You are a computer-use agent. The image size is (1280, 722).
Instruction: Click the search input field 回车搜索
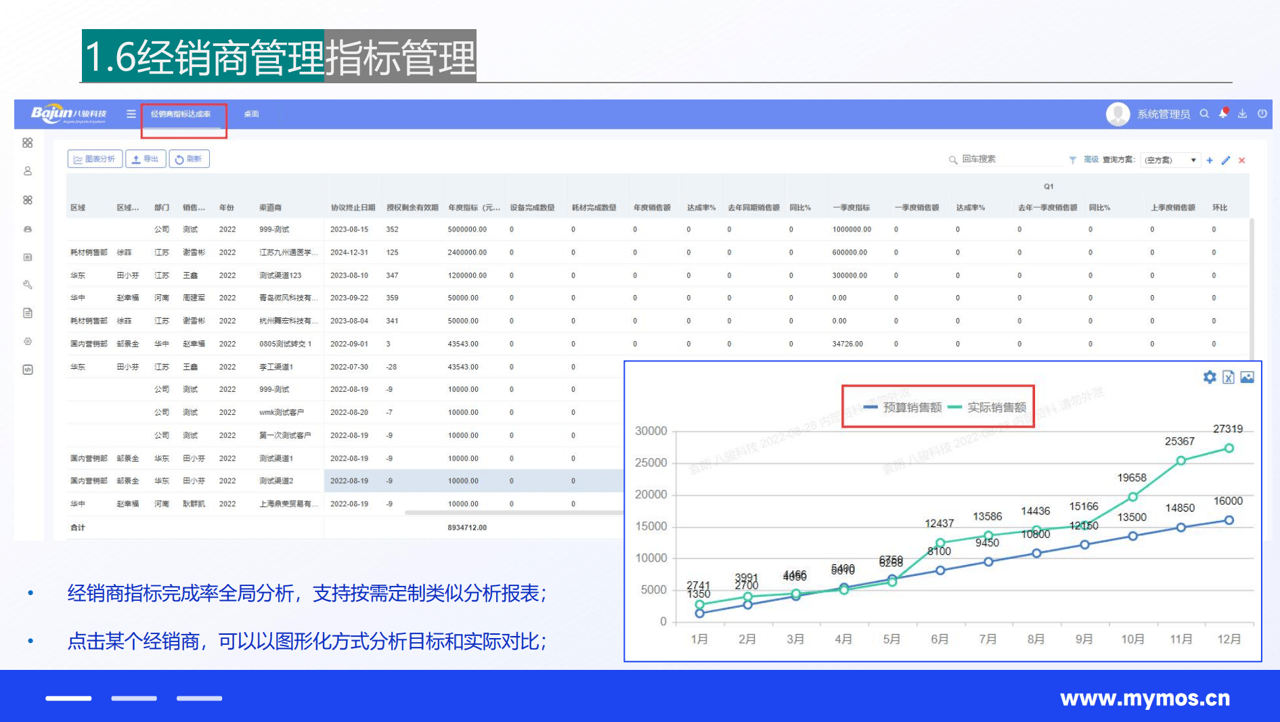1000,160
